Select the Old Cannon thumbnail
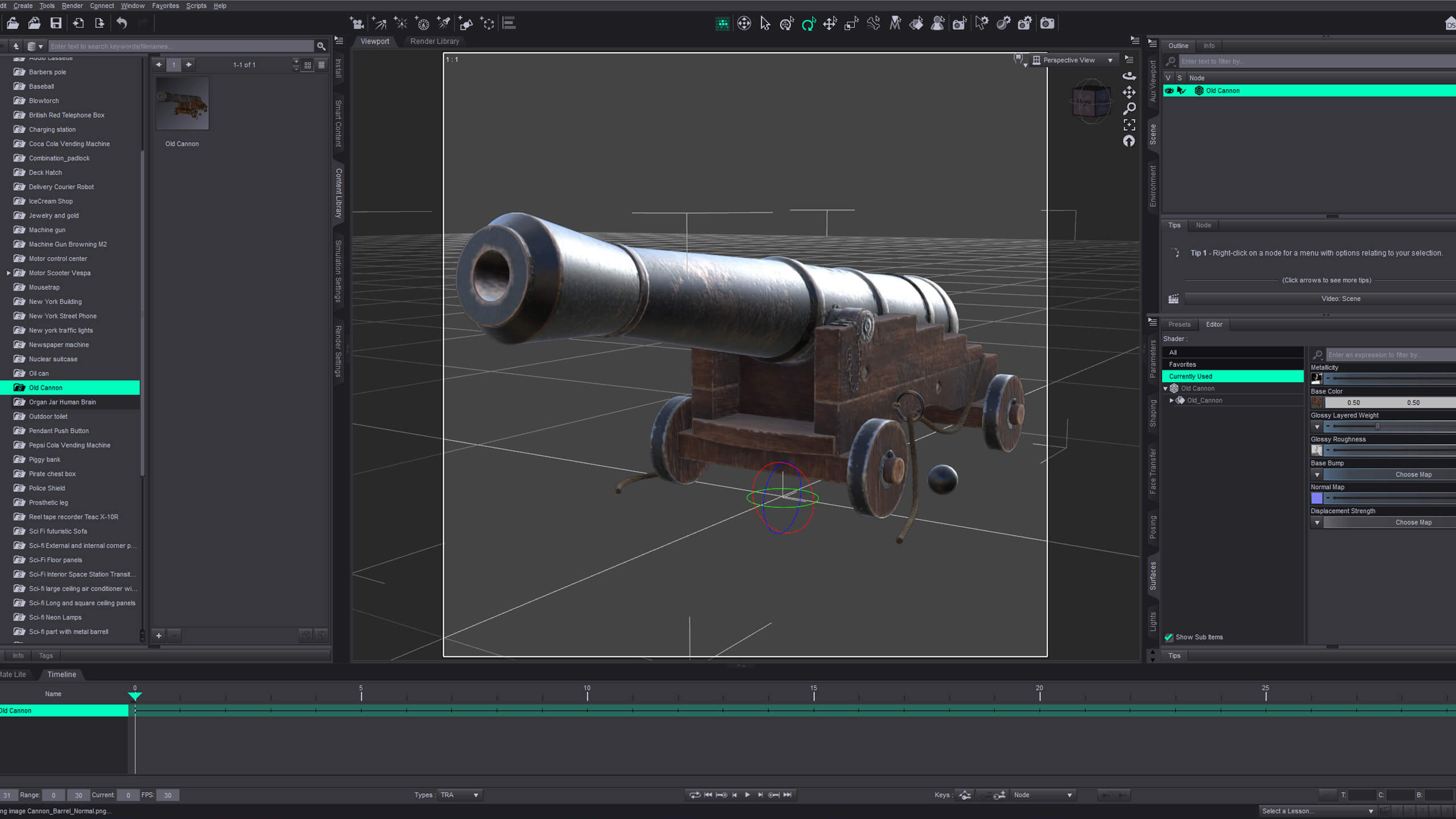Viewport: 1456px width, 819px height. click(183, 104)
